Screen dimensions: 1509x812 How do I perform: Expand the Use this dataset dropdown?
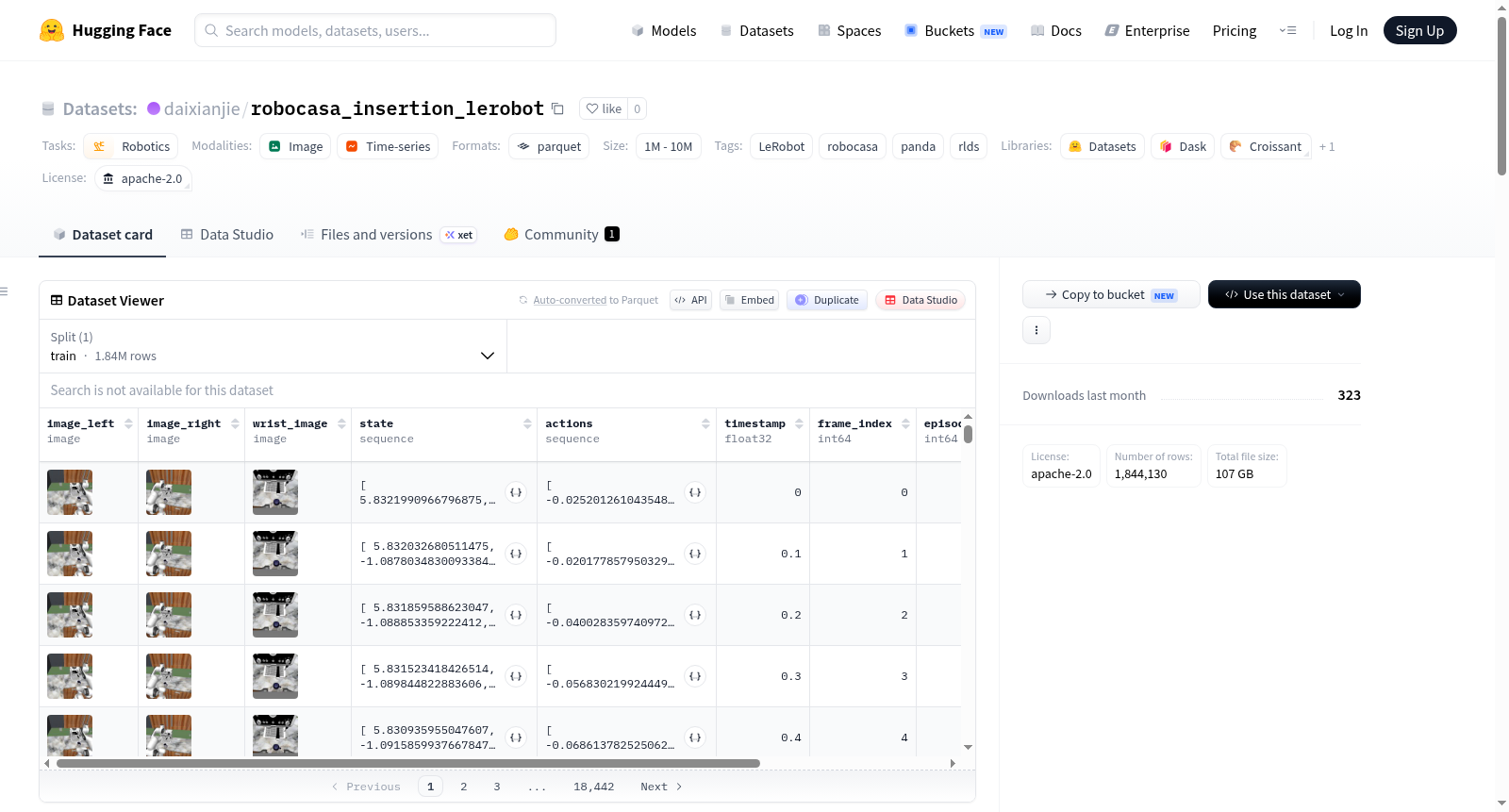pos(1285,294)
